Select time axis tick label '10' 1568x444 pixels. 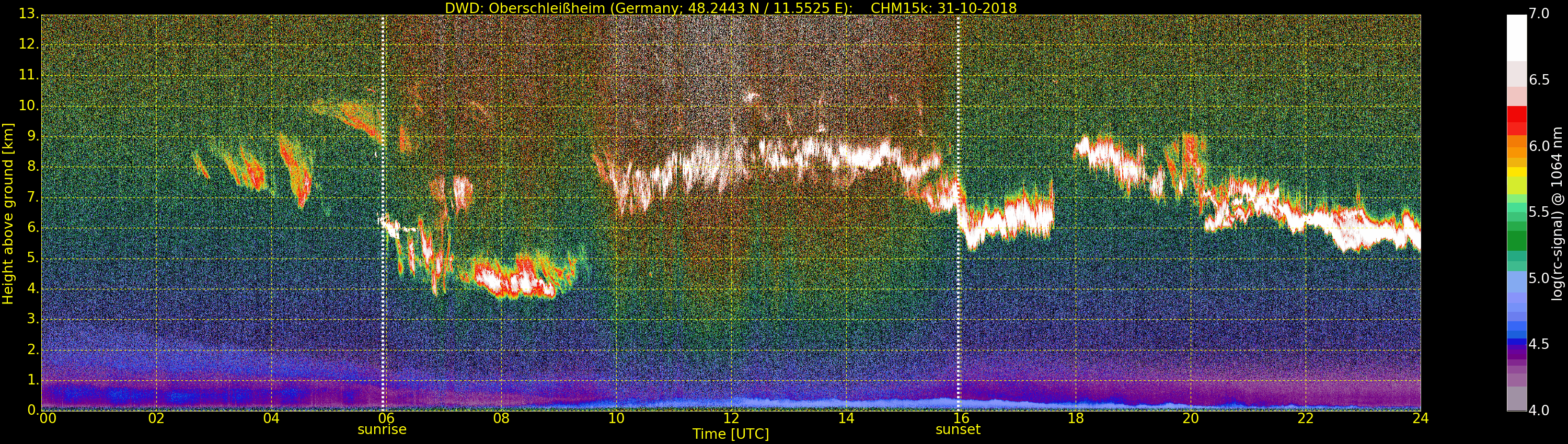(616, 418)
